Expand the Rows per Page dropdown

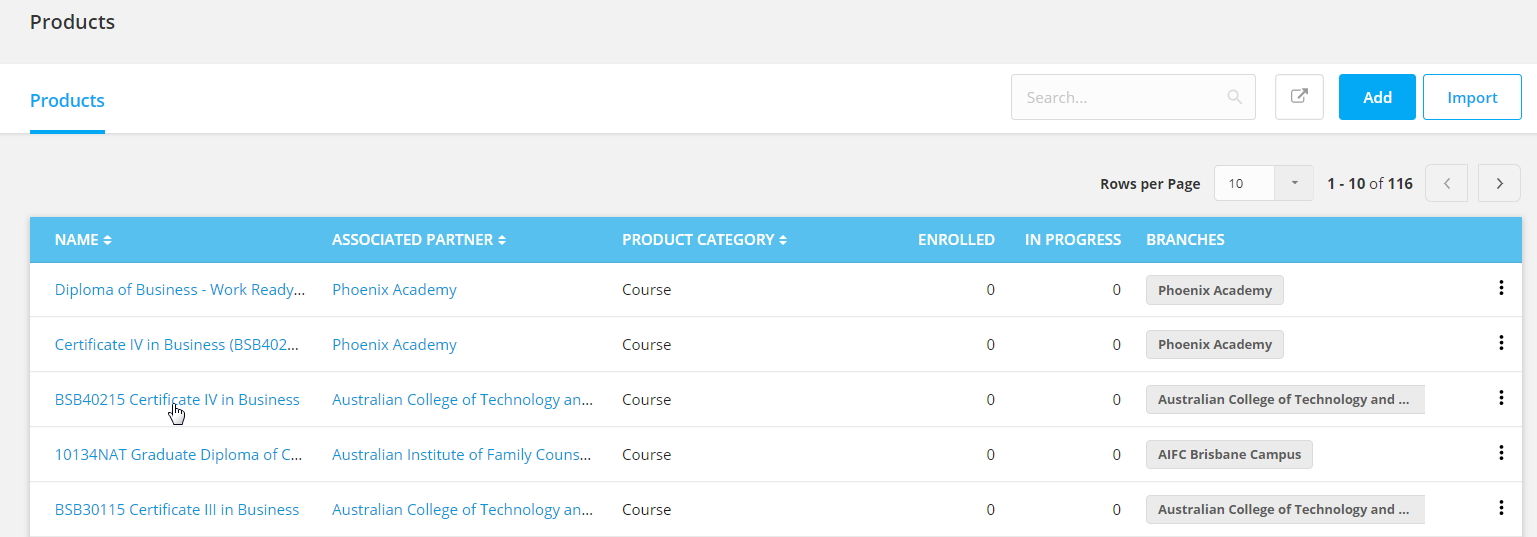pos(1294,183)
